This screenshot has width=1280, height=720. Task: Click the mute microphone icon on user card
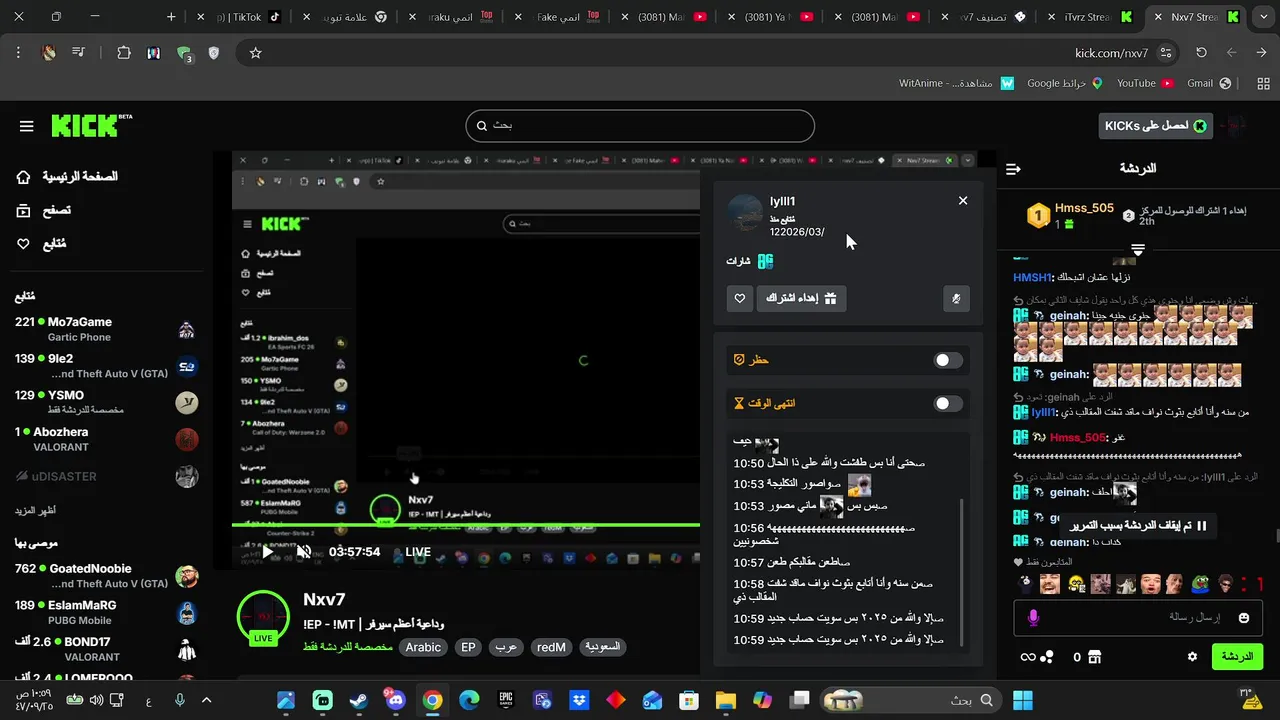tap(956, 298)
